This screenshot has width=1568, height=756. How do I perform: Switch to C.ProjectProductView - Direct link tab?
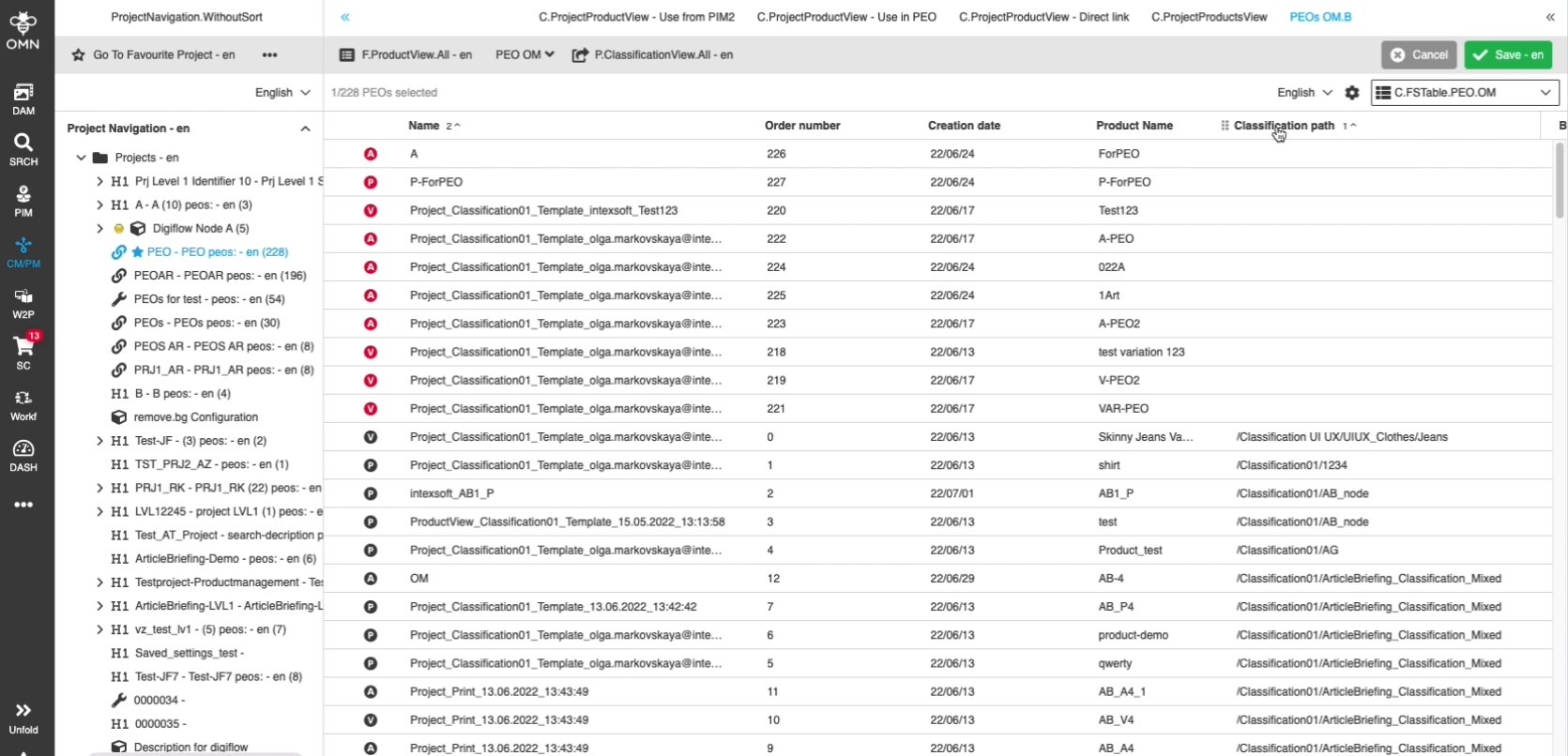(x=1043, y=17)
